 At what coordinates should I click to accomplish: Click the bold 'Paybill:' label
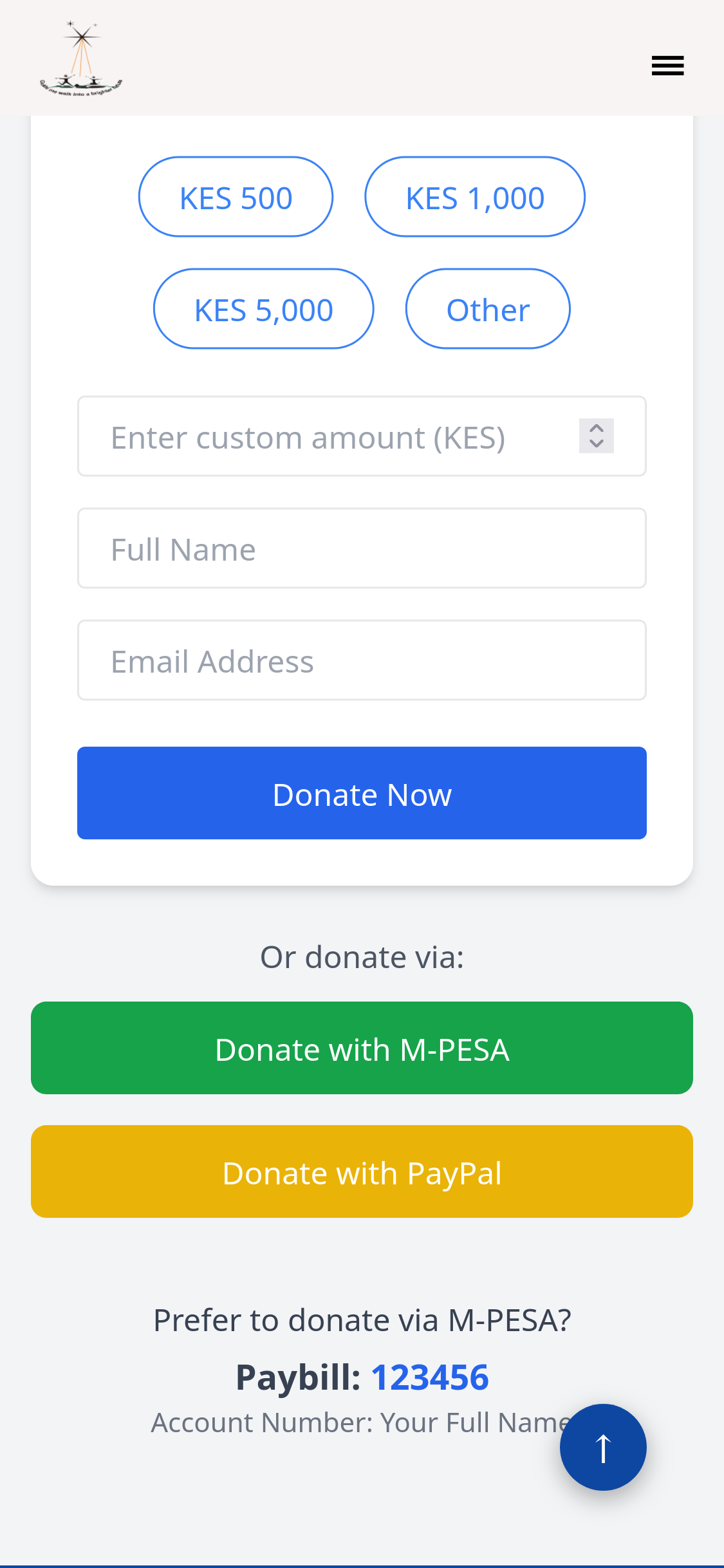click(299, 1377)
